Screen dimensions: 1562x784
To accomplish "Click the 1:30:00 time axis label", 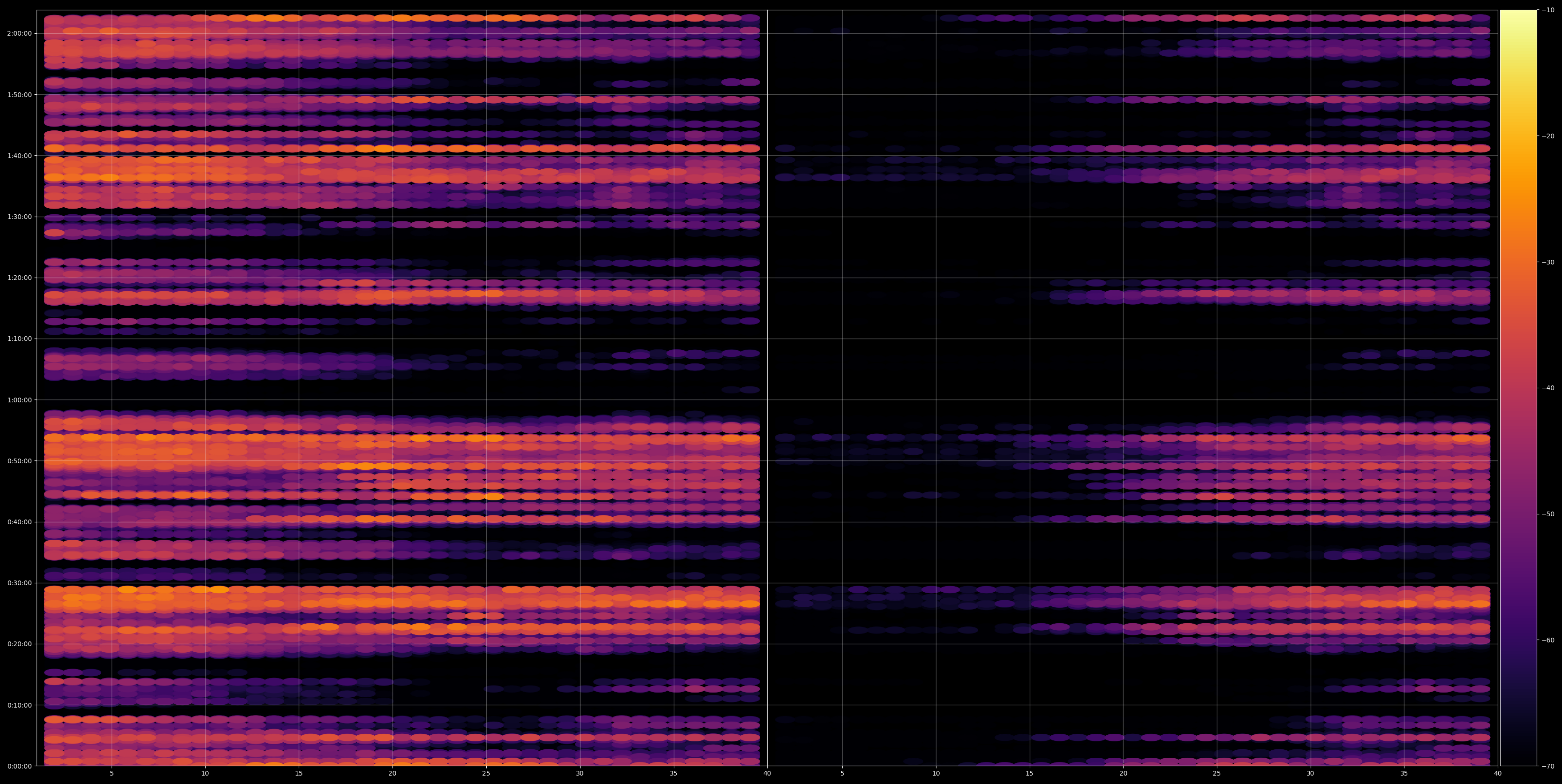I will click(x=20, y=217).
